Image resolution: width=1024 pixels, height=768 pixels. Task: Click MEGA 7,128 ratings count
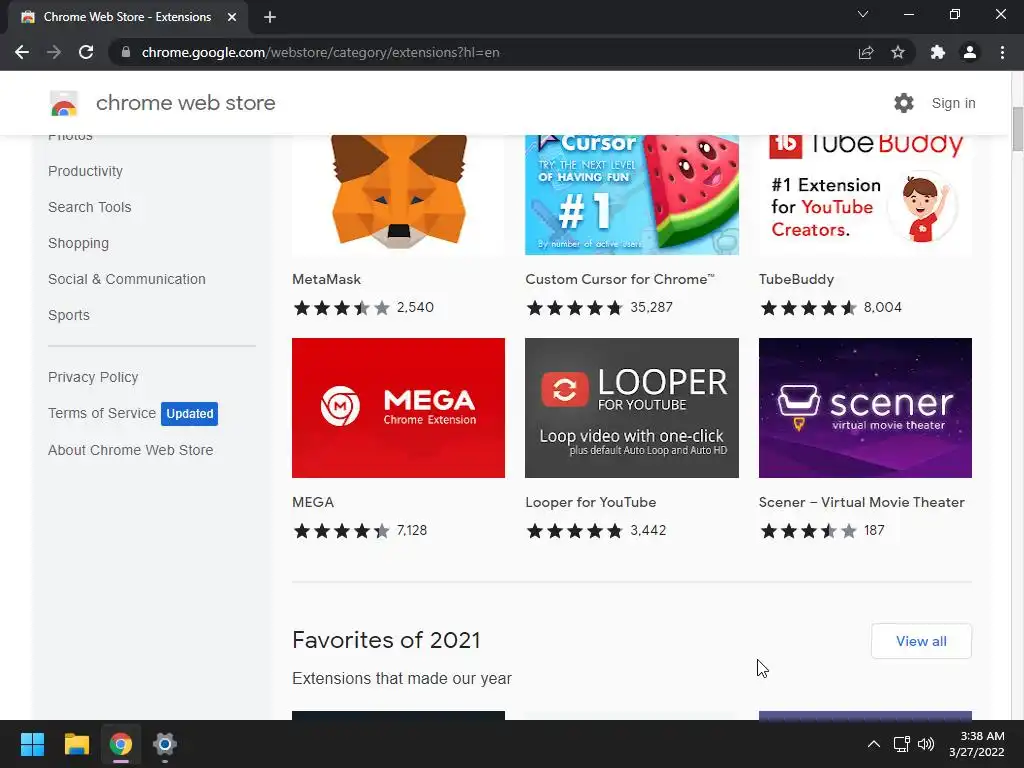(411, 530)
